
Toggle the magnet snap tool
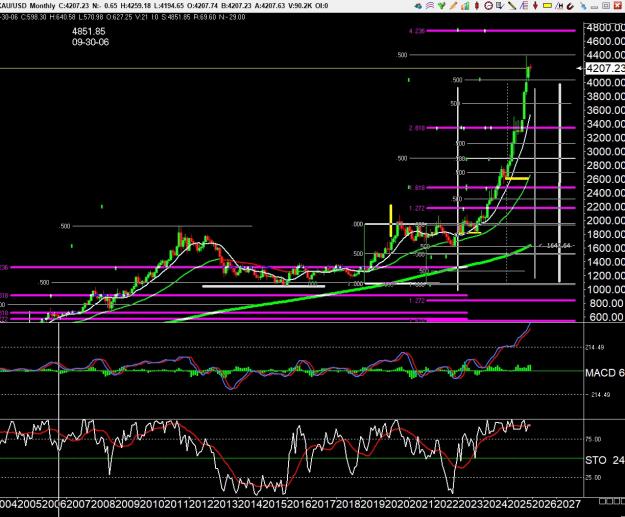point(570,6)
